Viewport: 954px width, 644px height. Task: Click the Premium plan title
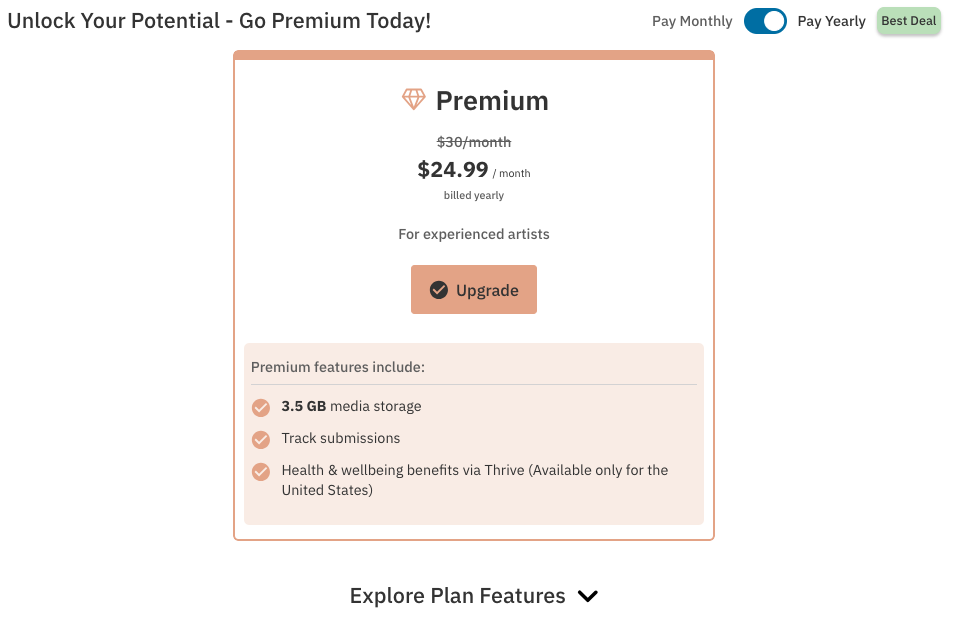click(x=492, y=100)
